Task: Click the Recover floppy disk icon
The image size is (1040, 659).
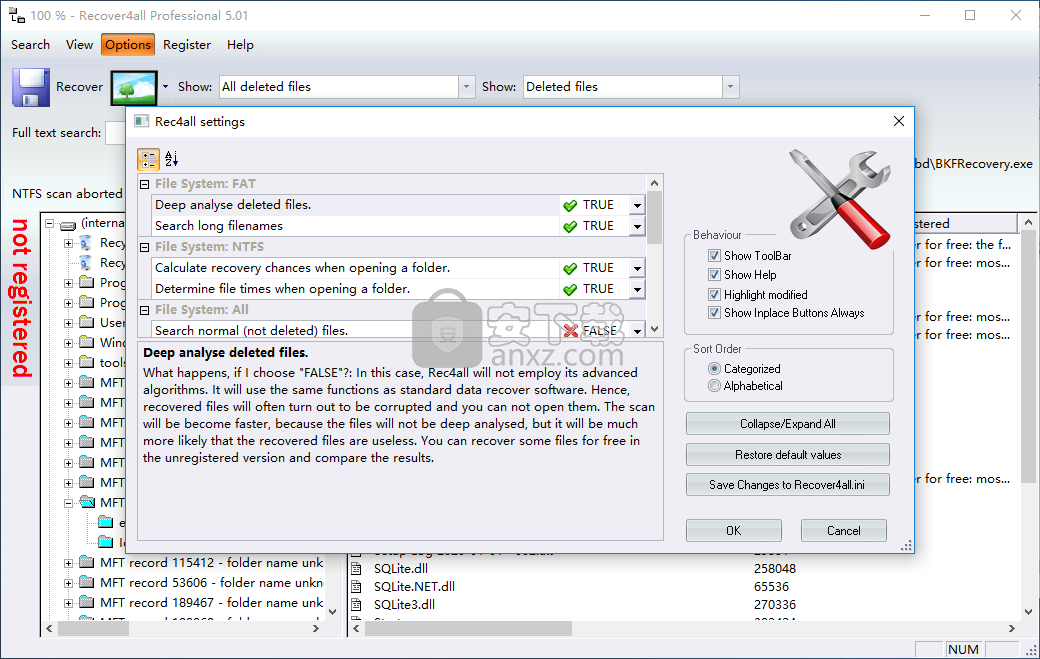Action: point(31,87)
